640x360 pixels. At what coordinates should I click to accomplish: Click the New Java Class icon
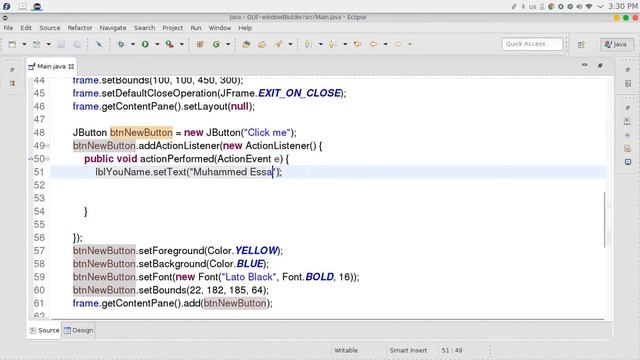pos(216,44)
